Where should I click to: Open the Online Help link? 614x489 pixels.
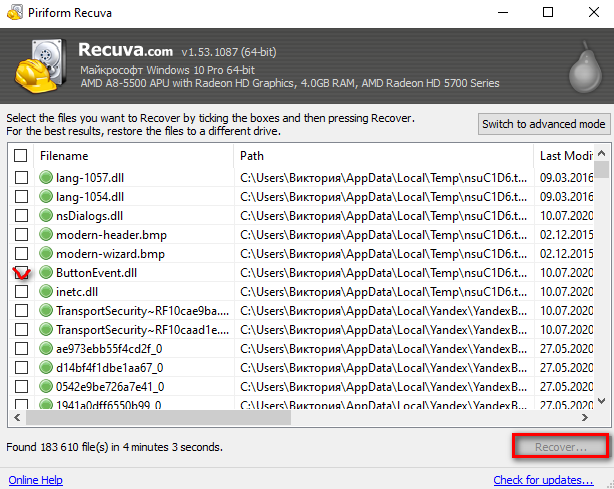click(x=36, y=480)
